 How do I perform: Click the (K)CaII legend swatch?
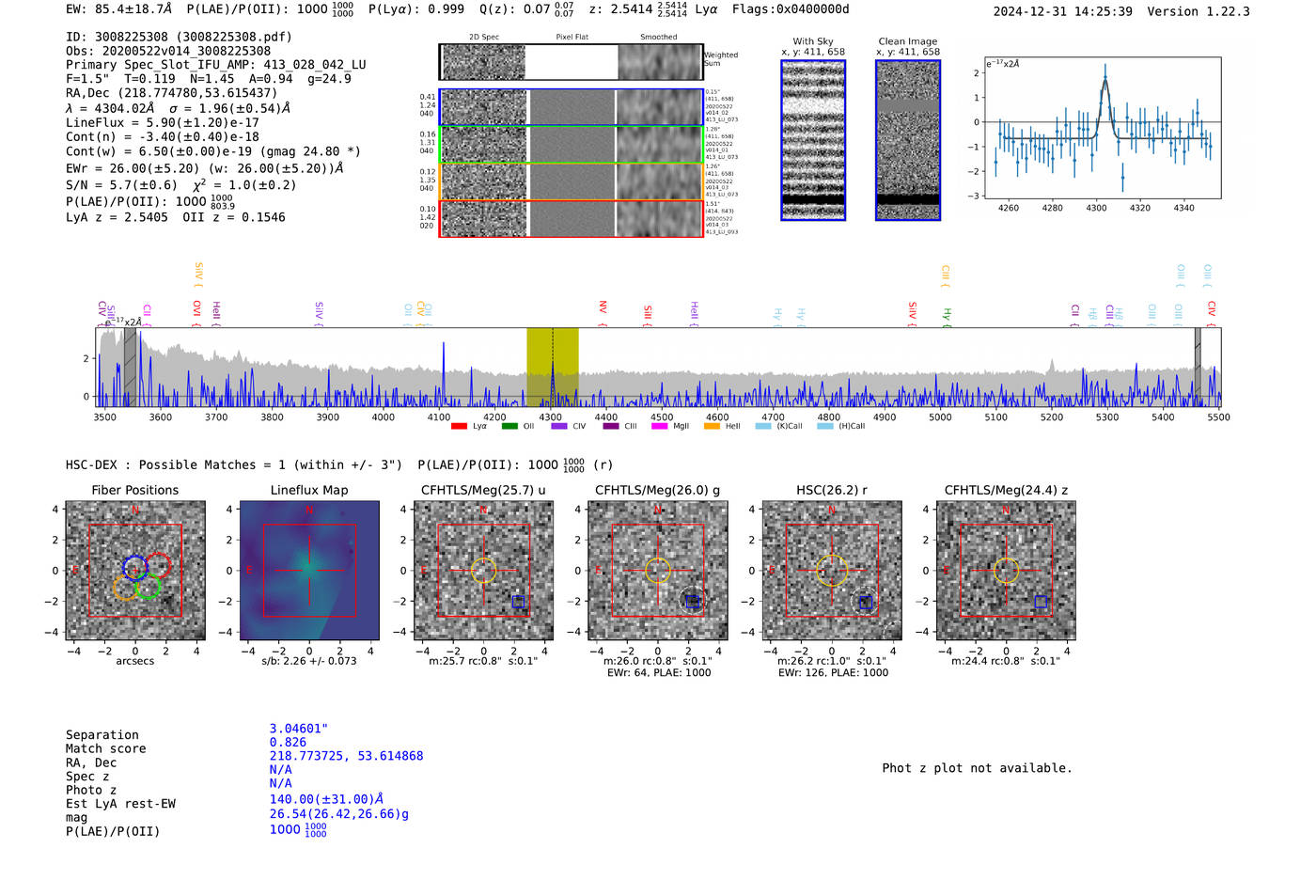click(x=763, y=426)
